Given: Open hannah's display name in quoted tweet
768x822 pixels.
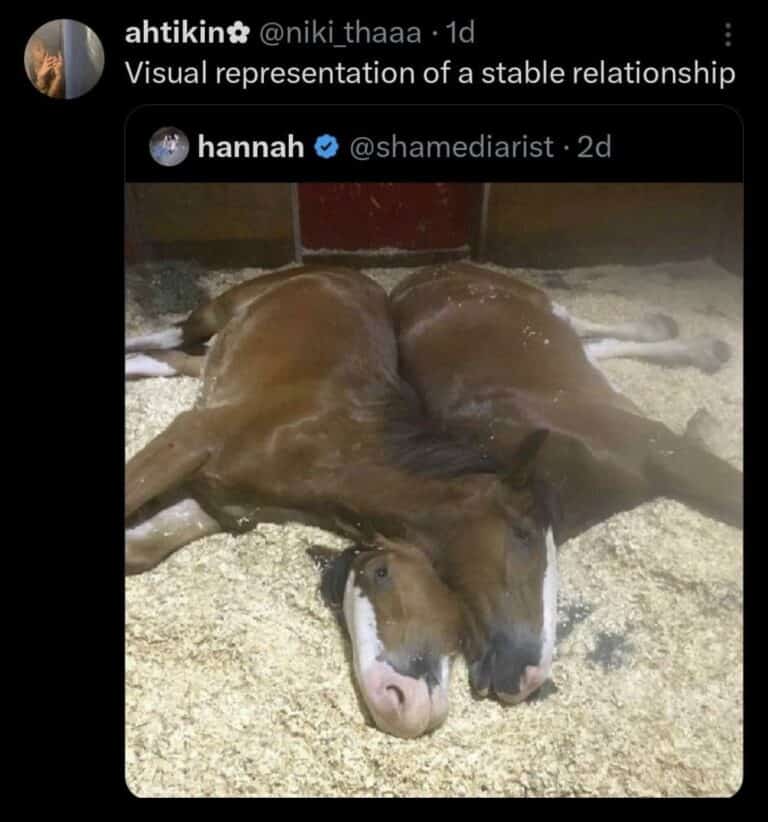Looking at the screenshot, I should point(250,147).
